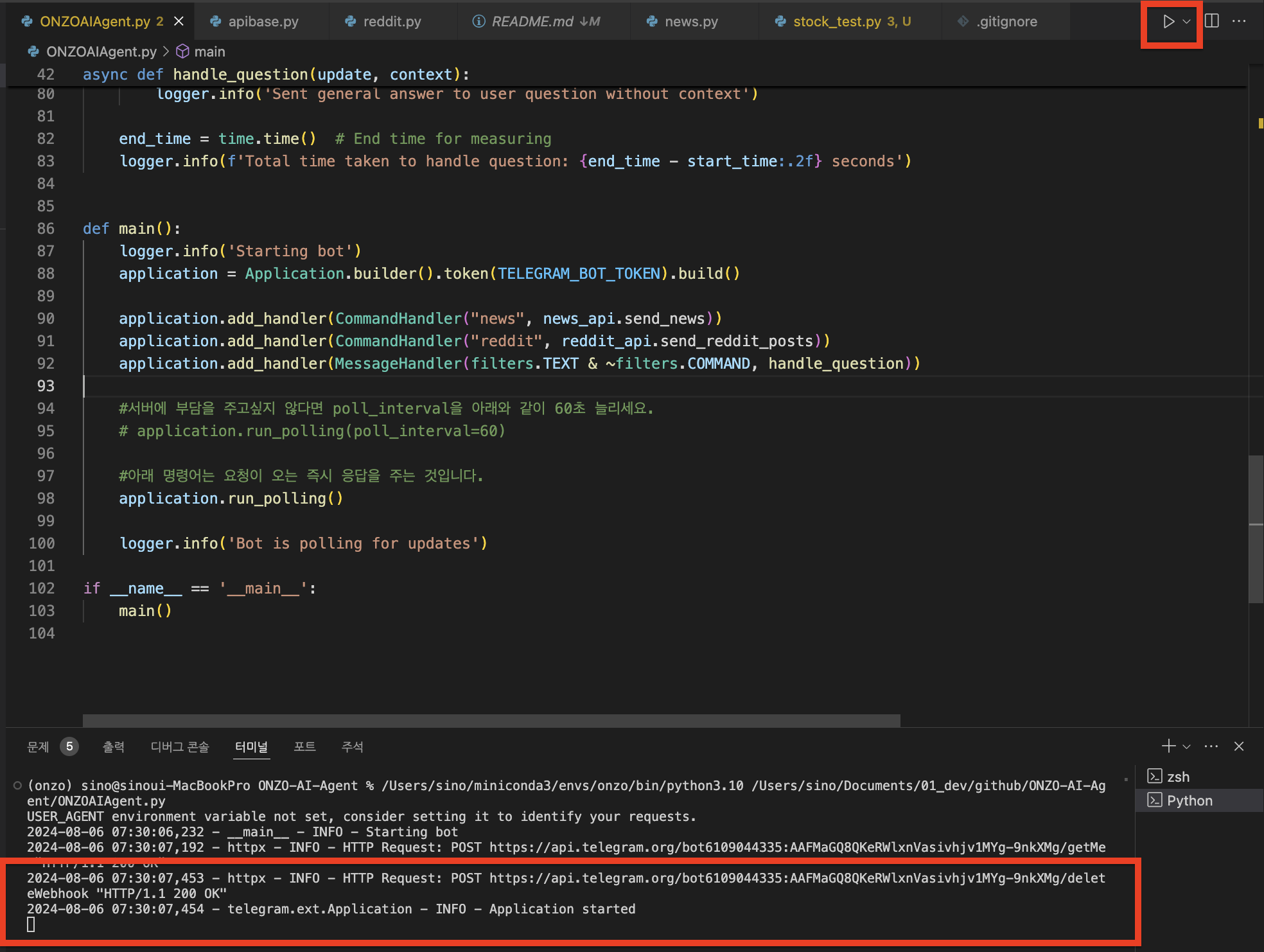Open the reddit.py editor tab

click(x=392, y=21)
